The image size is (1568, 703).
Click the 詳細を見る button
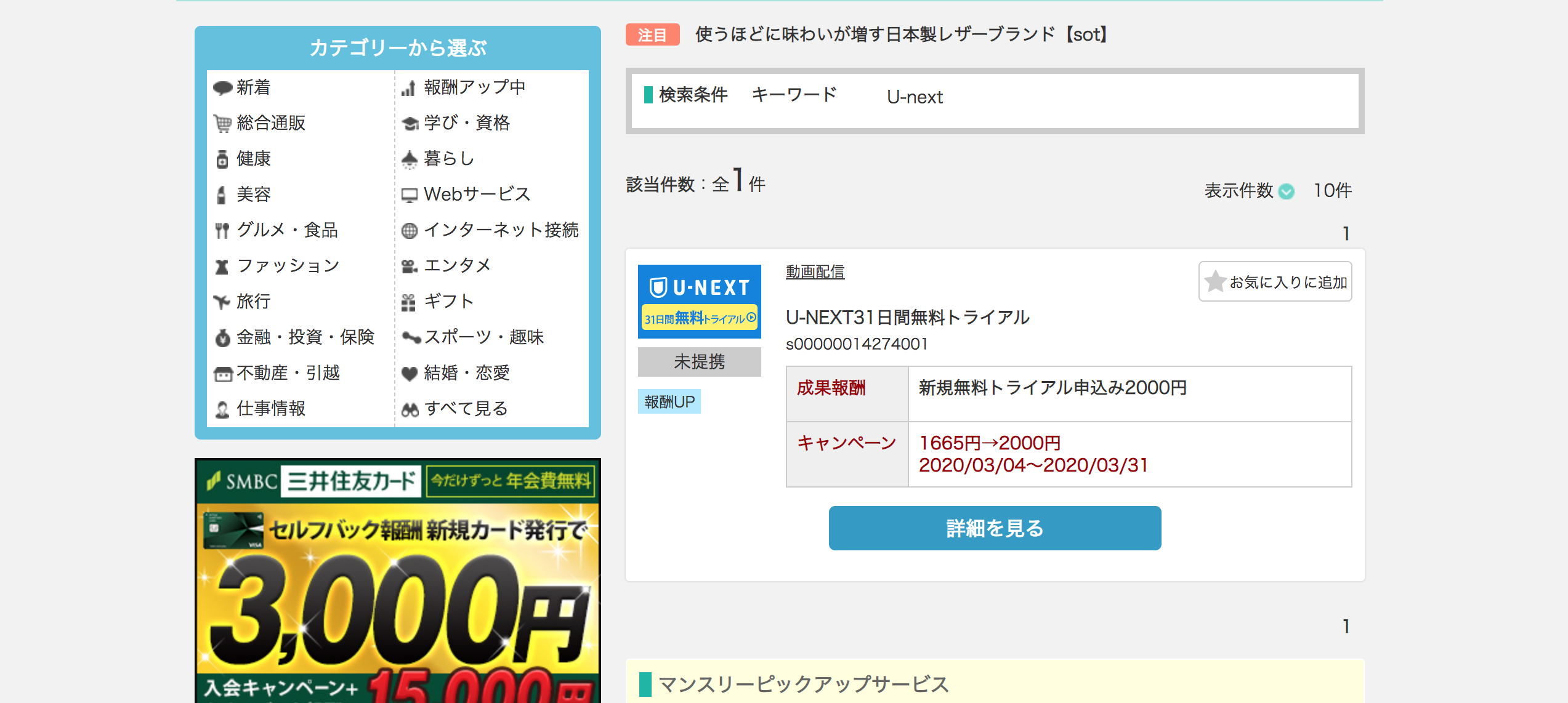tap(995, 528)
